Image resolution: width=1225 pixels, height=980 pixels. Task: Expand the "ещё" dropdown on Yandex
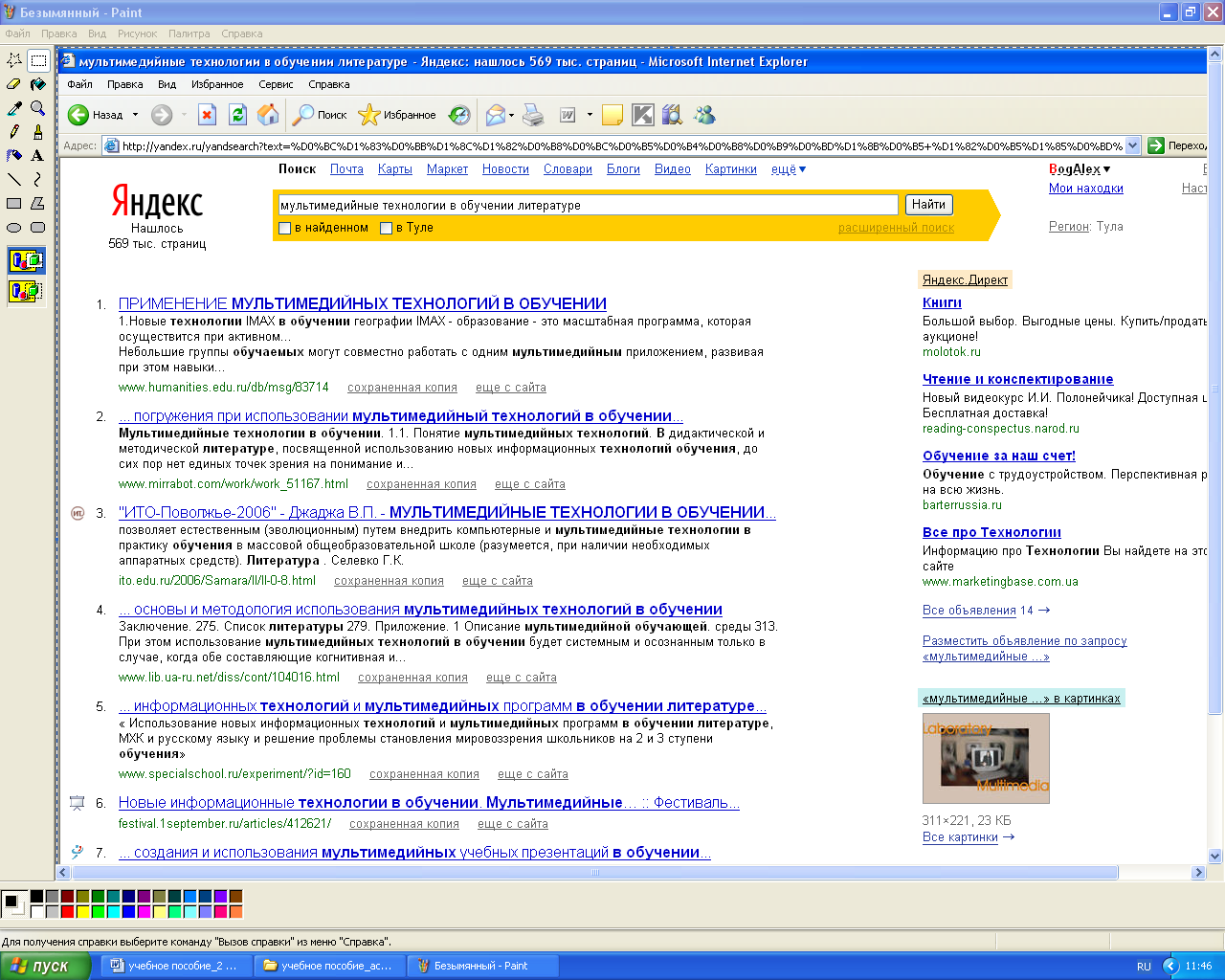pos(789,169)
